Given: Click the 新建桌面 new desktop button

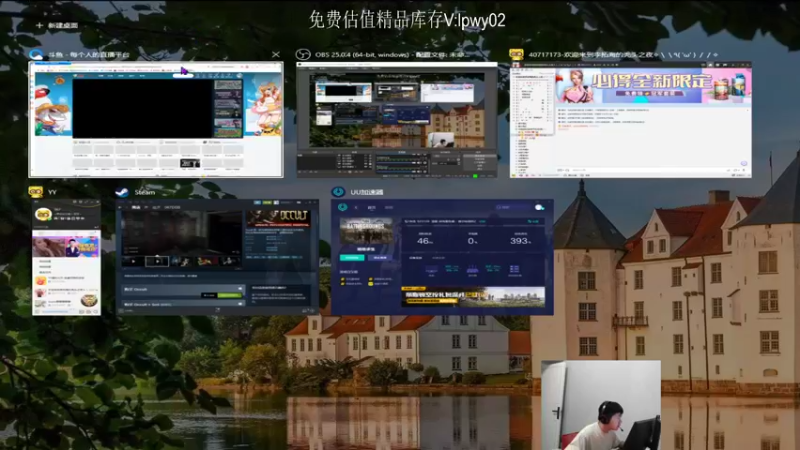Looking at the screenshot, I should [x=57, y=25].
